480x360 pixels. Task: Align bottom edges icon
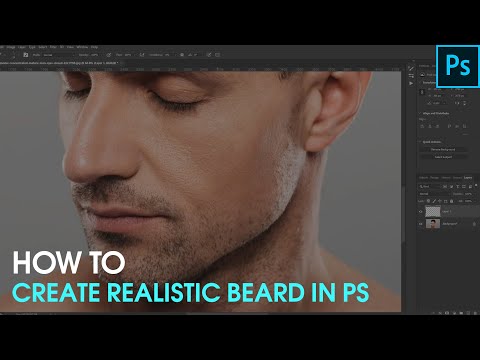point(464,126)
